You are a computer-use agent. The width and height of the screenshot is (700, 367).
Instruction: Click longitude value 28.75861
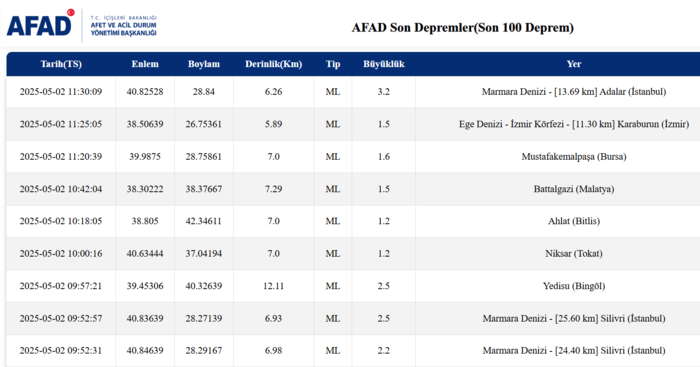click(x=204, y=157)
